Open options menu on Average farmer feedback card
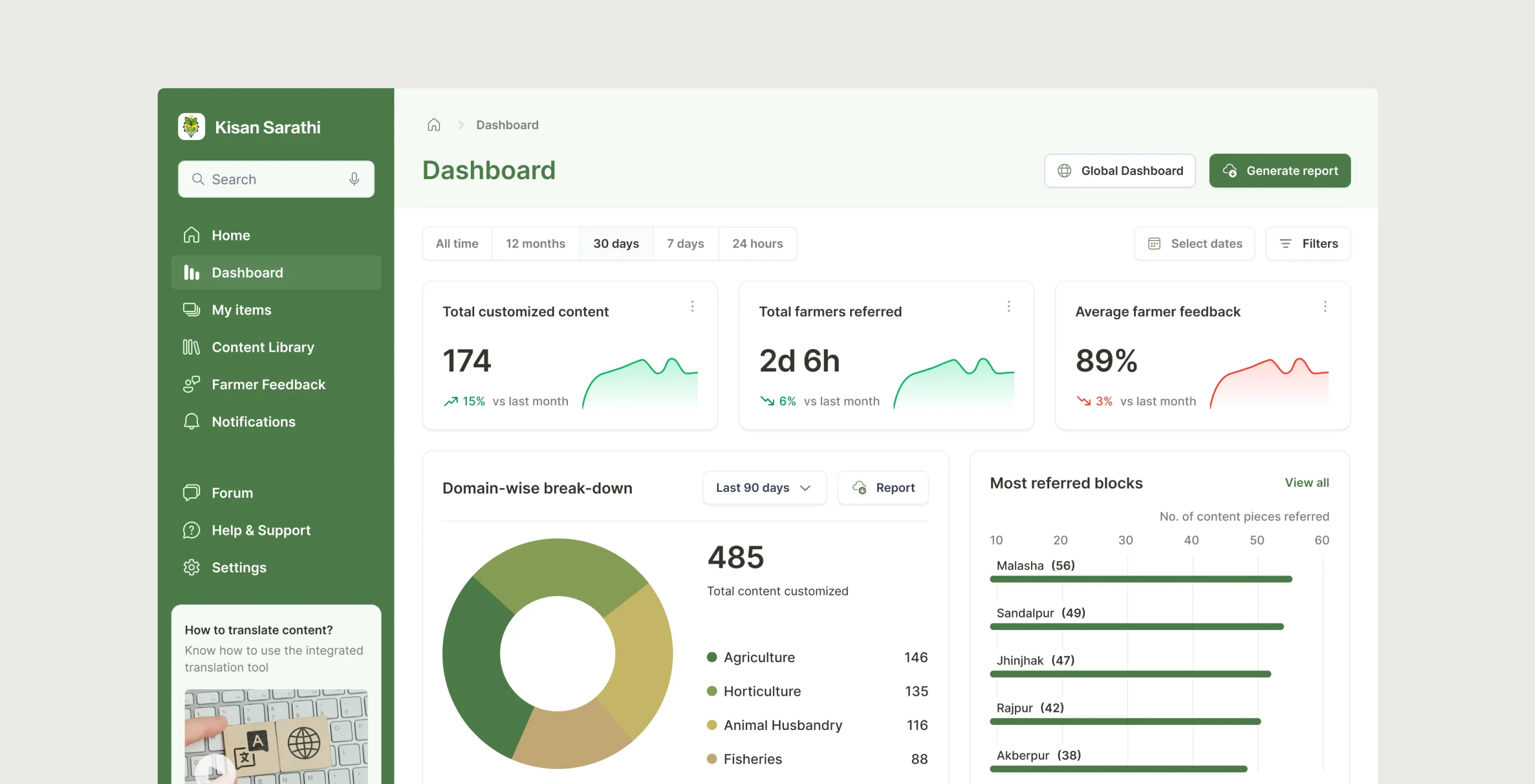1535x784 pixels. 1324,306
